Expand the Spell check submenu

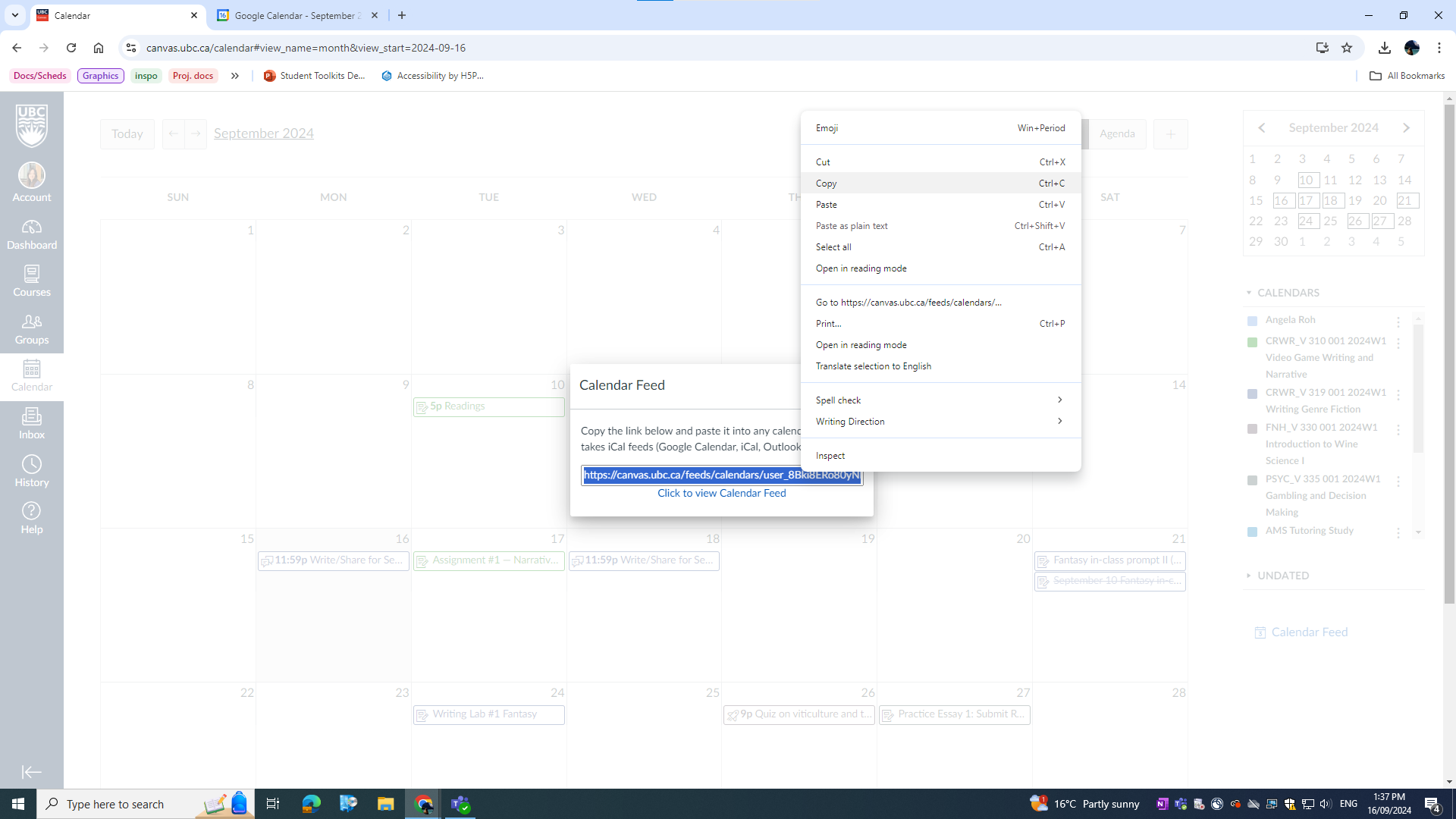click(940, 400)
